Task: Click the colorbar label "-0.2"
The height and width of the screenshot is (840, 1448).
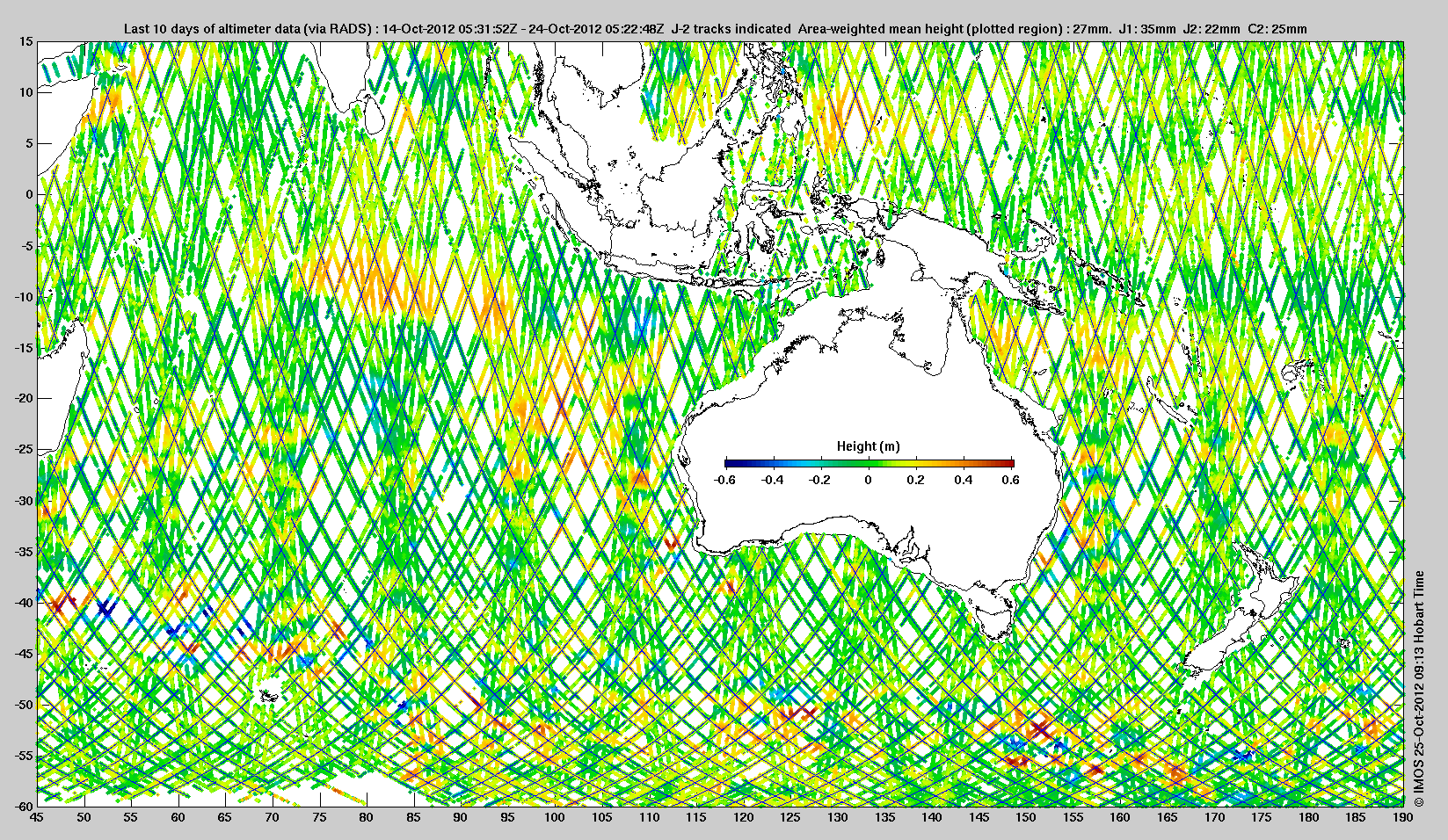Action: [820, 480]
